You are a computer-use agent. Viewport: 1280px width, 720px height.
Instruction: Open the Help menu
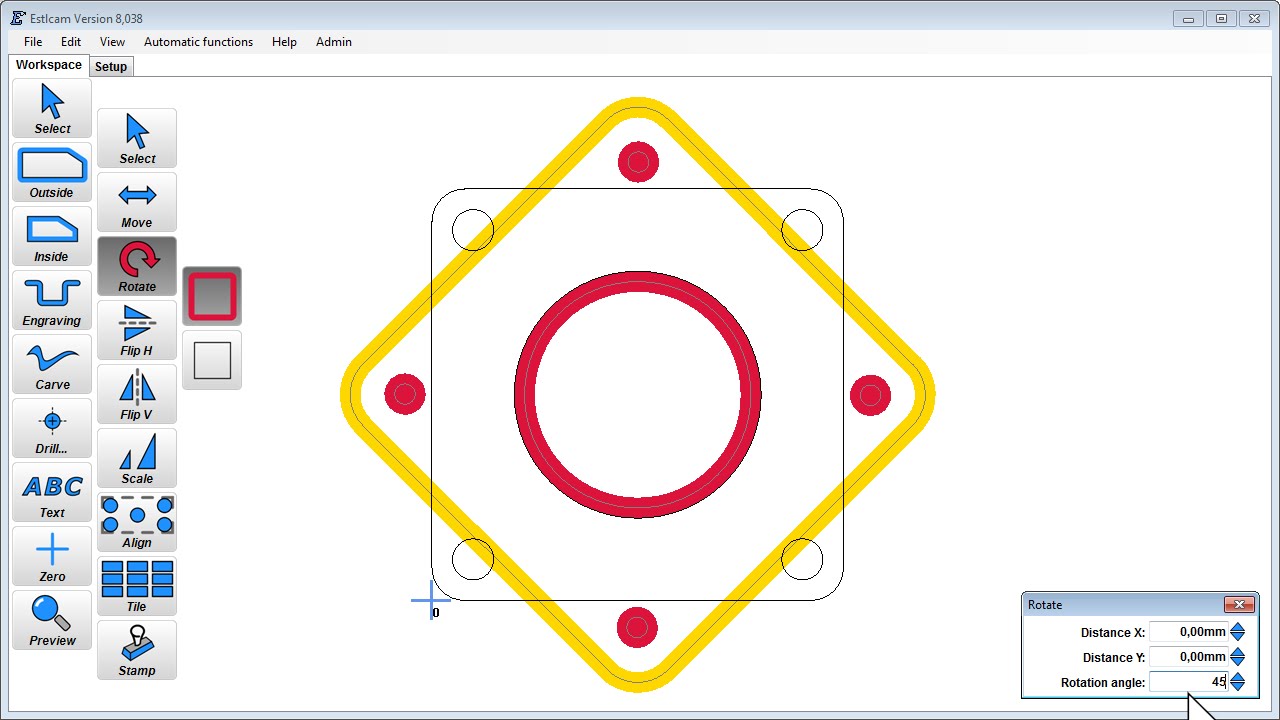coord(284,42)
